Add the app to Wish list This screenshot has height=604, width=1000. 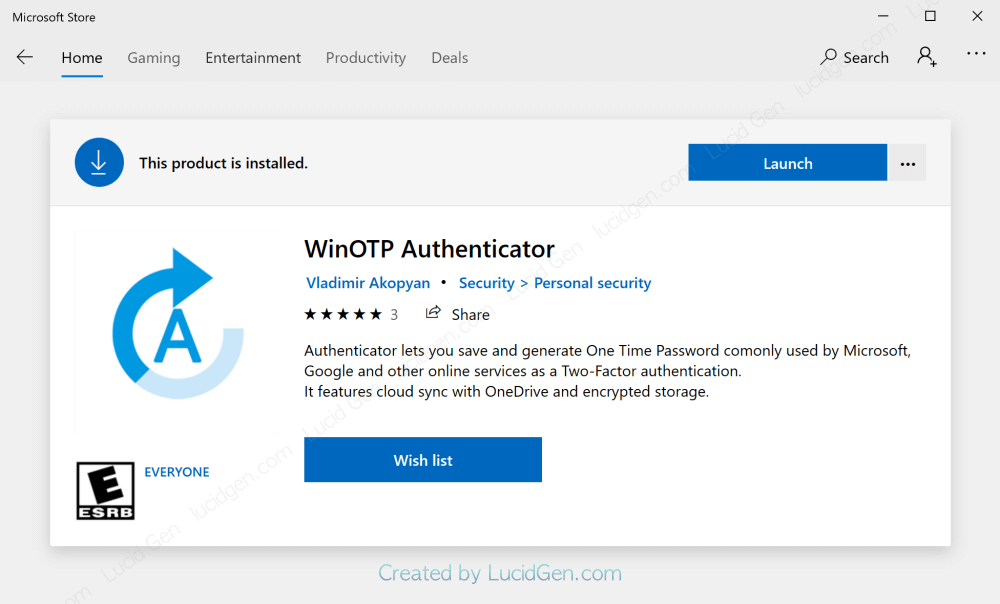click(423, 460)
